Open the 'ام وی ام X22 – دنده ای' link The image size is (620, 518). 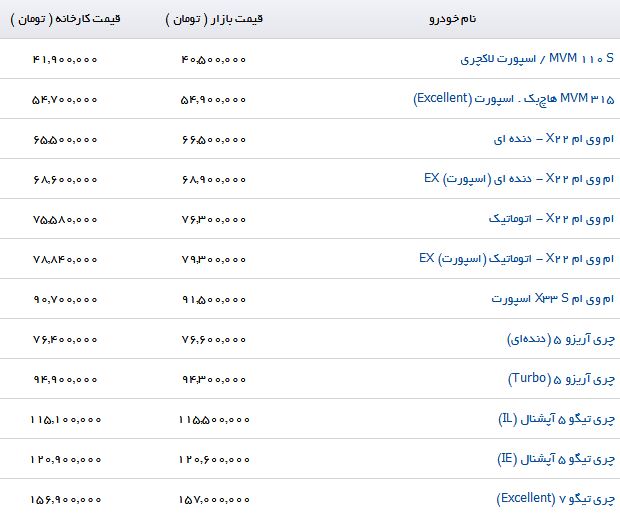click(x=554, y=139)
